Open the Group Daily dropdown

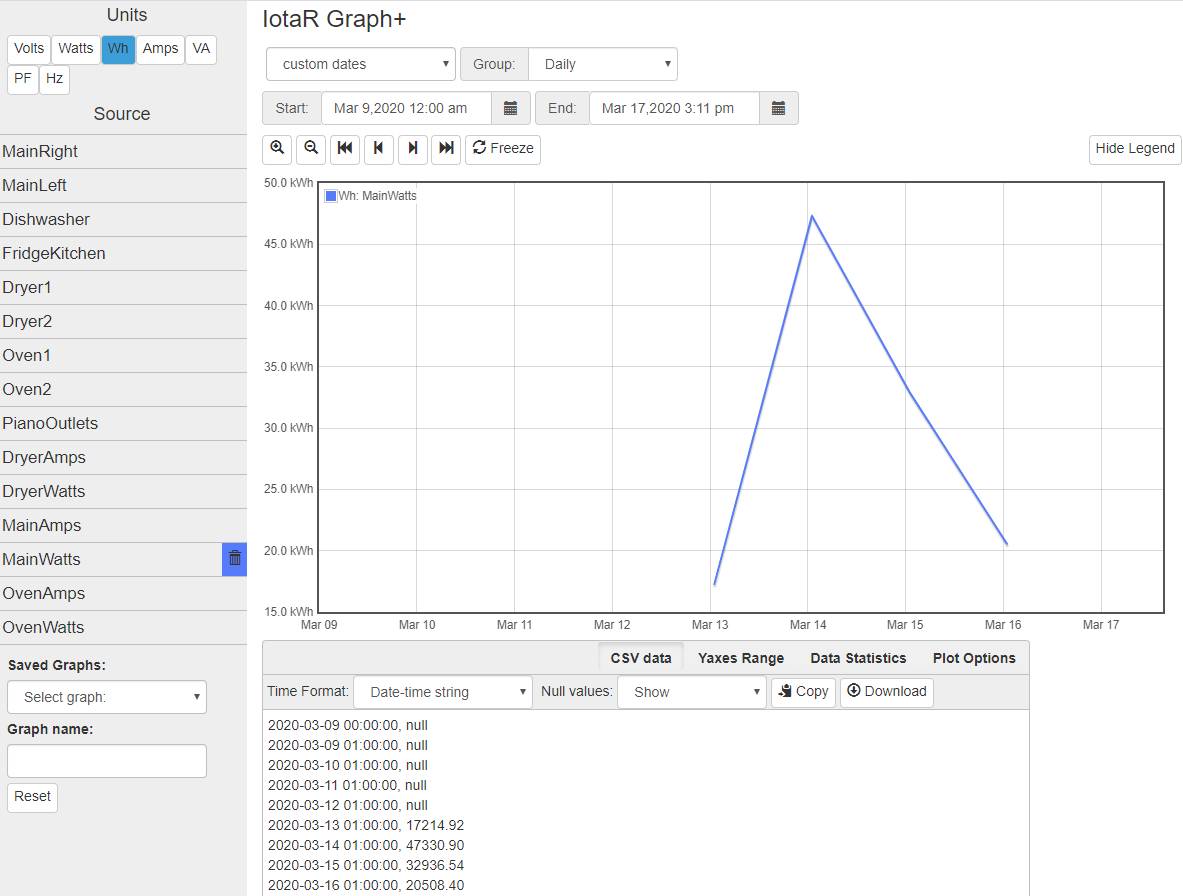click(x=603, y=64)
